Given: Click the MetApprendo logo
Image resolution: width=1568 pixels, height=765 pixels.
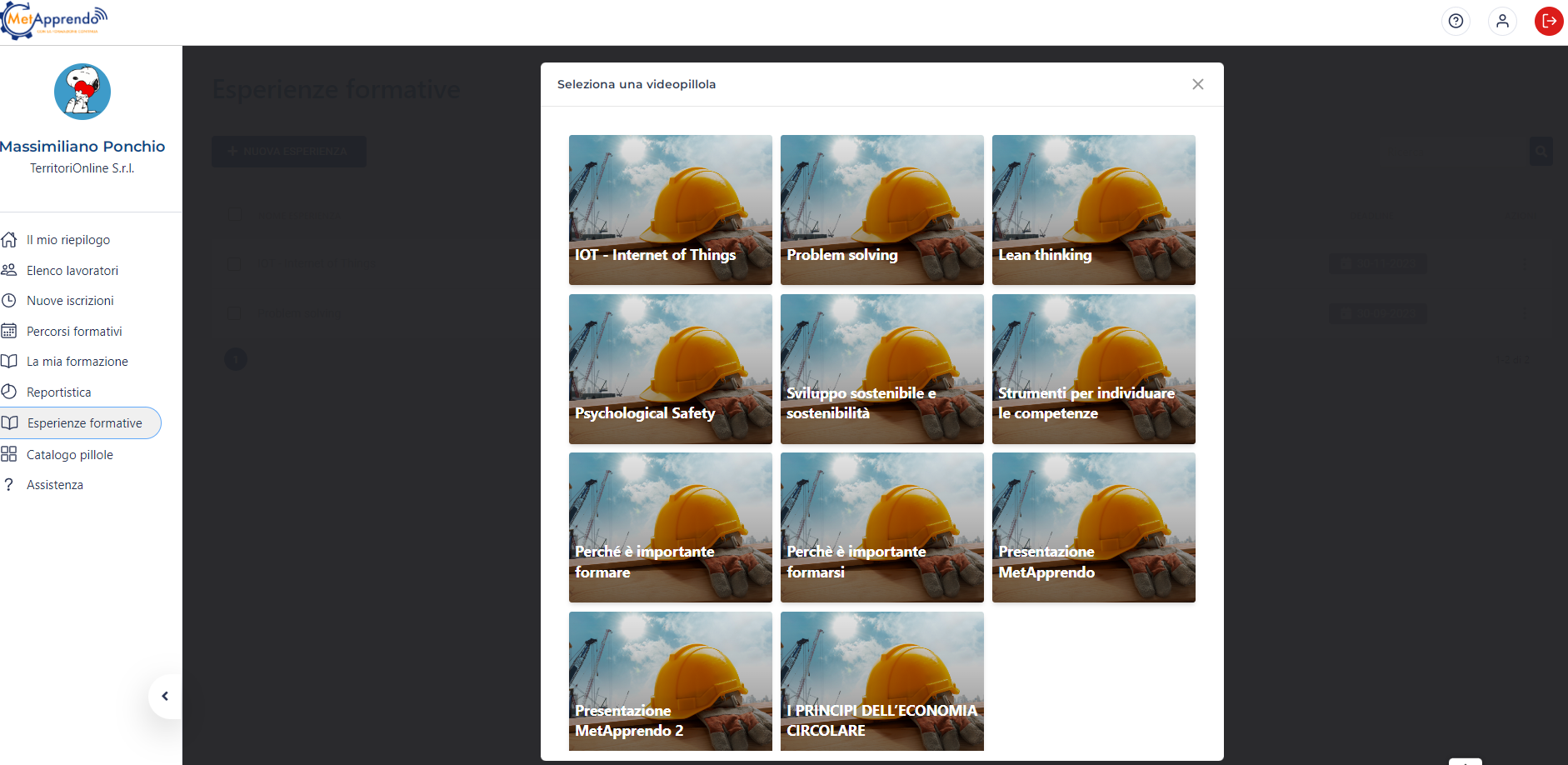Looking at the screenshot, I should 55,21.
